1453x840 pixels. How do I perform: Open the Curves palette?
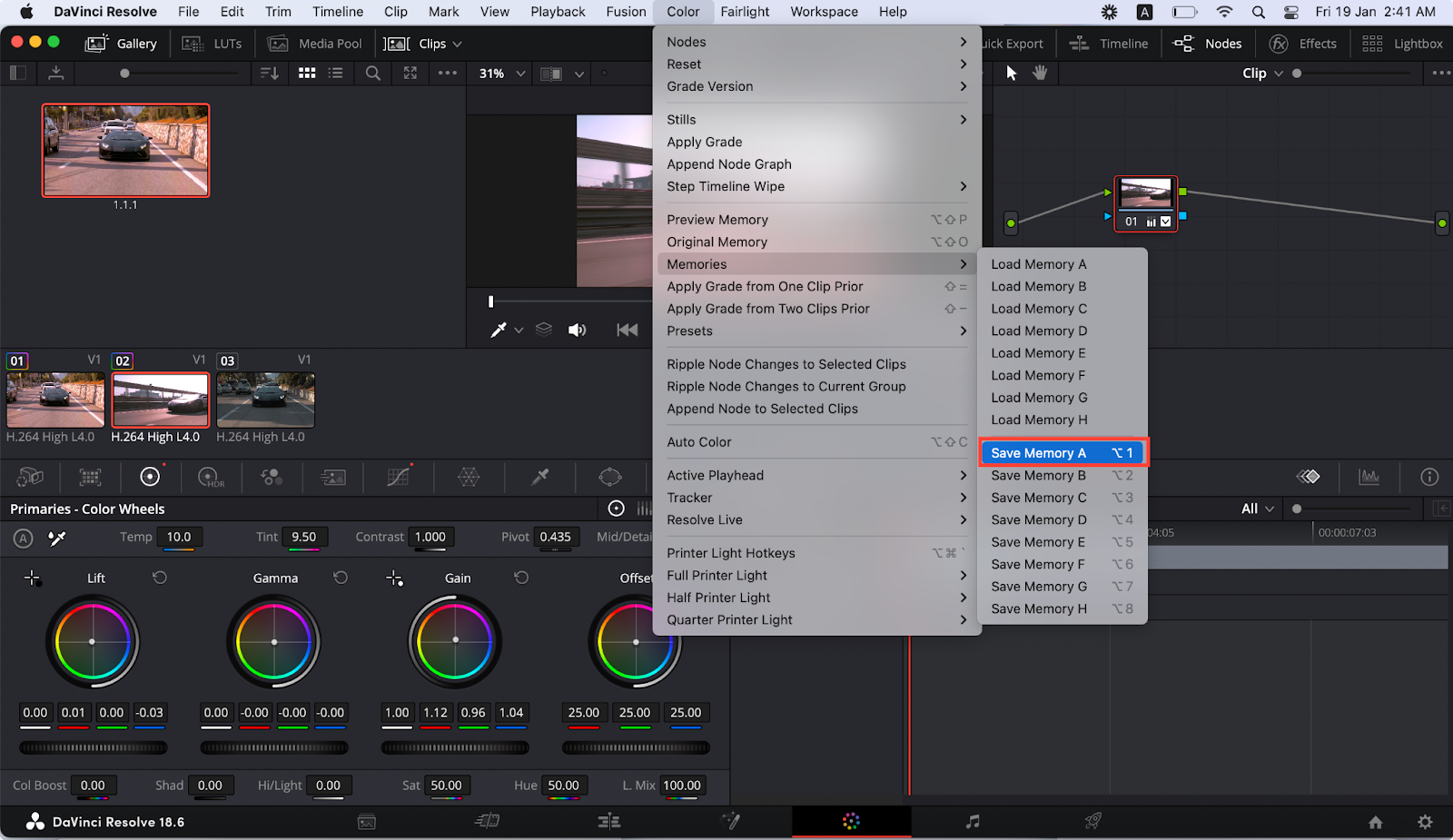coord(399,476)
